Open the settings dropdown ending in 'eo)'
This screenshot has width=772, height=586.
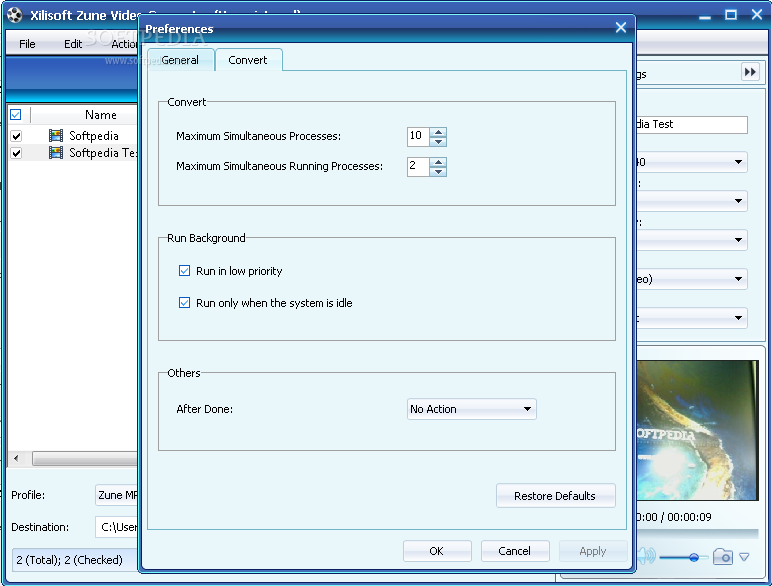[691, 279]
